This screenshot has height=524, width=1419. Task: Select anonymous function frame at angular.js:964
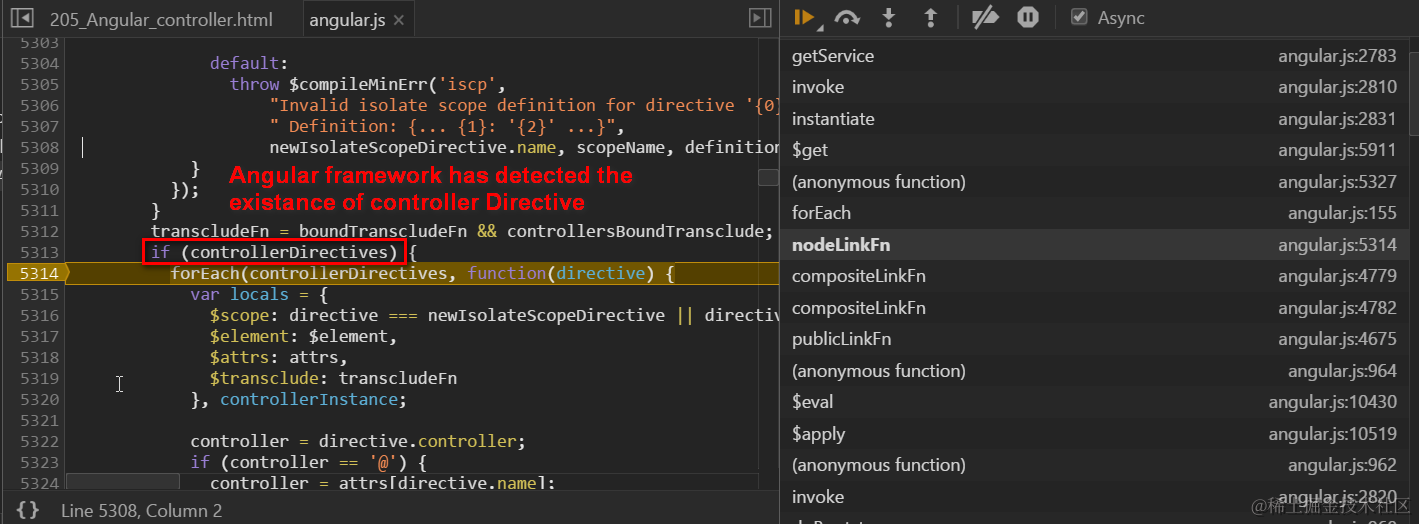[x=1095, y=371]
